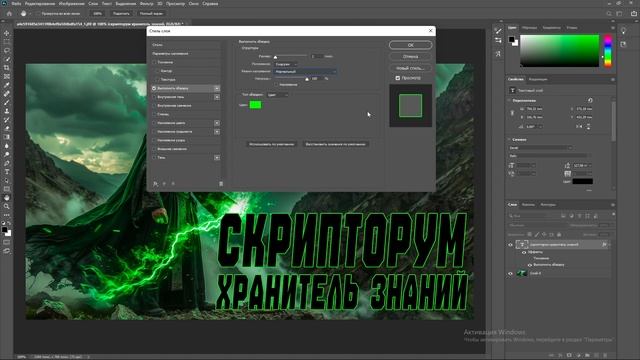The height and width of the screenshot is (360, 640).
Task: Select the Horizontal Type tool
Action: (7, 172)
